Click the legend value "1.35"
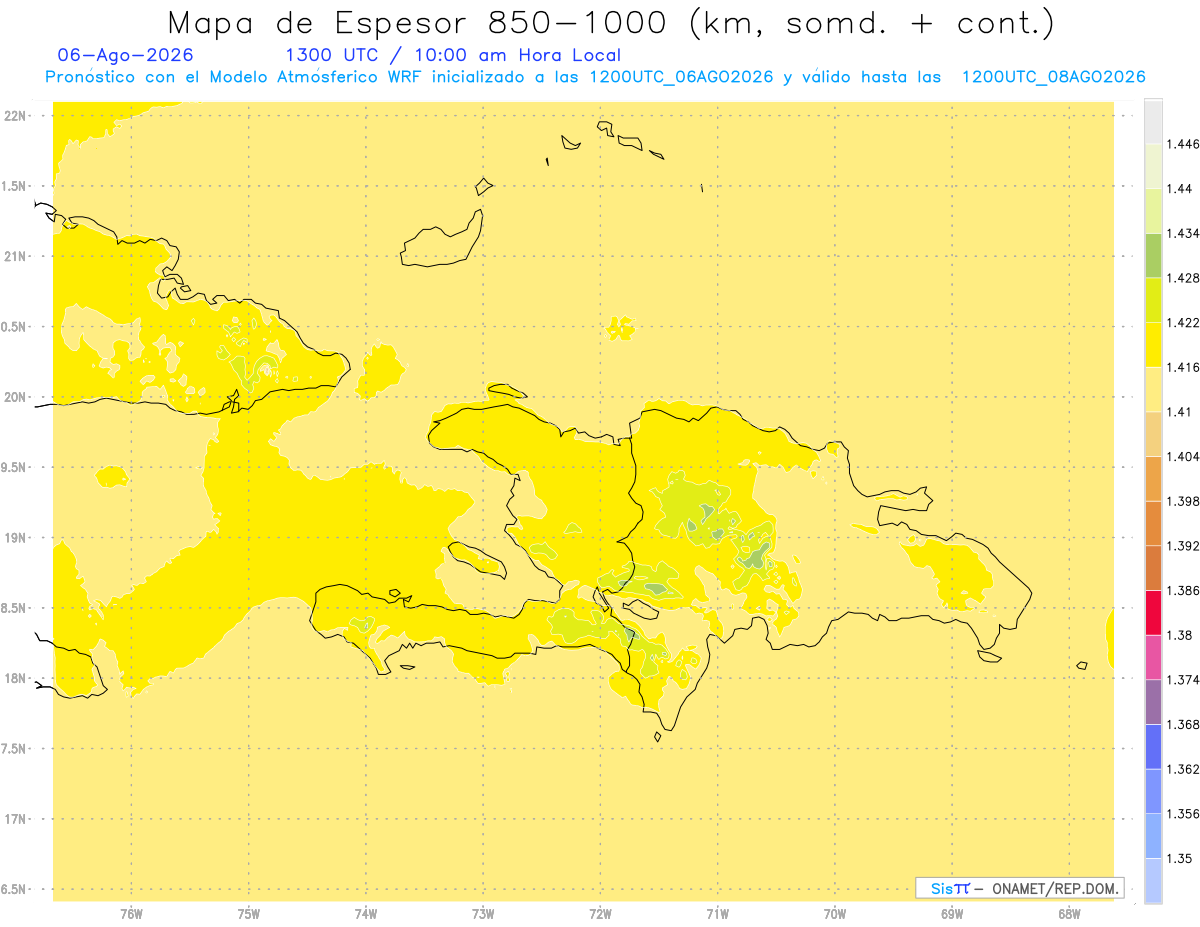This screenshot has height=927, width=1200. (1180, 858)
